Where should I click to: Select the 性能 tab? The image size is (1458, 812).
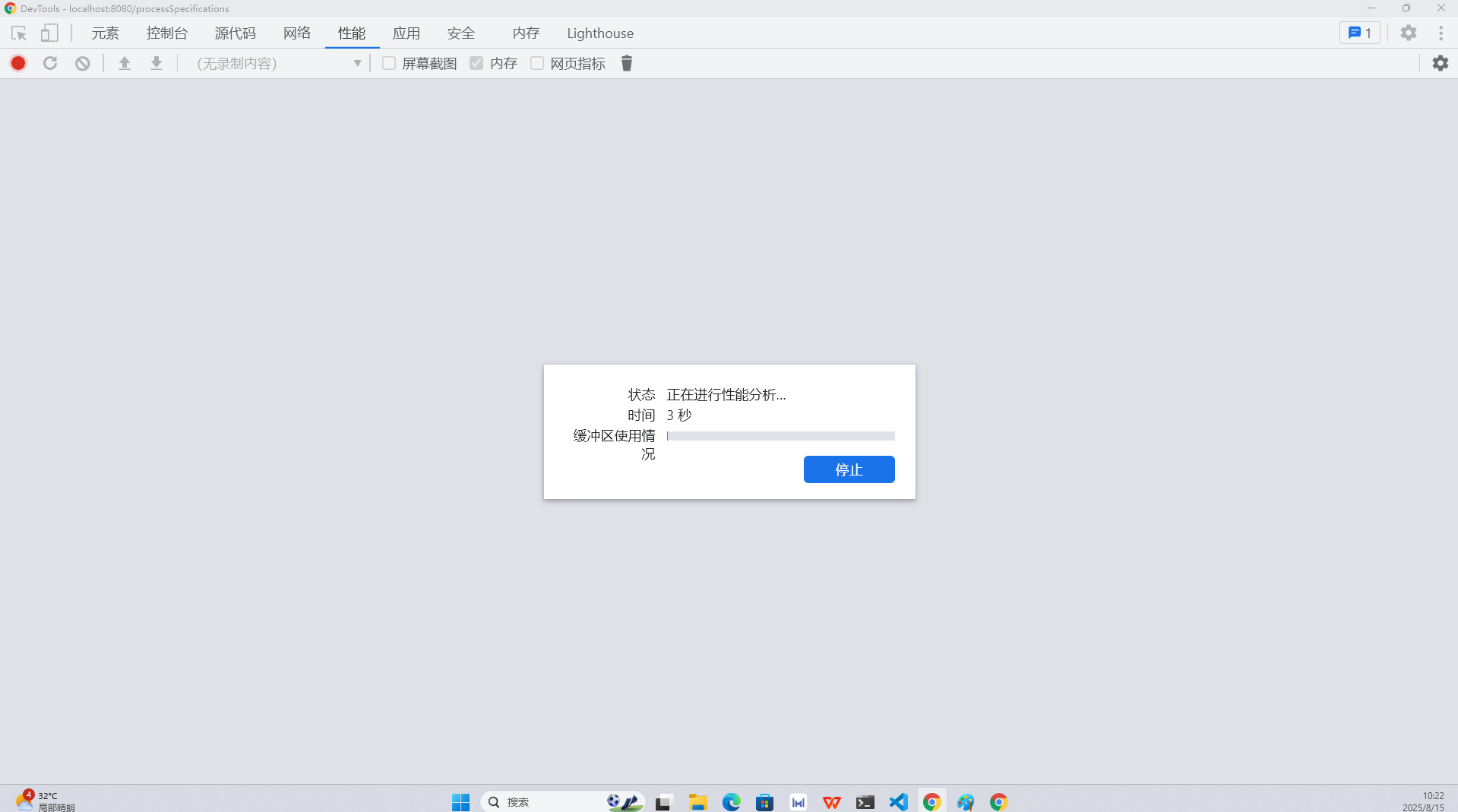[352, 33]
